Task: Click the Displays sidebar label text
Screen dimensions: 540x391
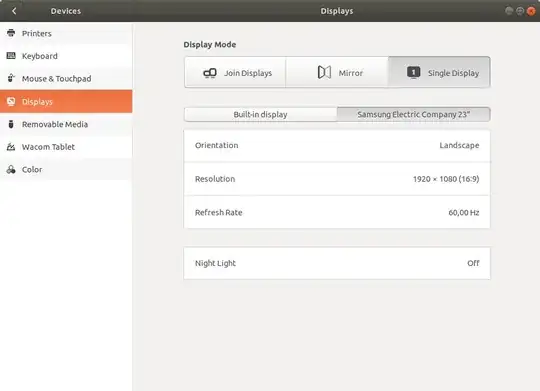Action: tap(37, 102)
